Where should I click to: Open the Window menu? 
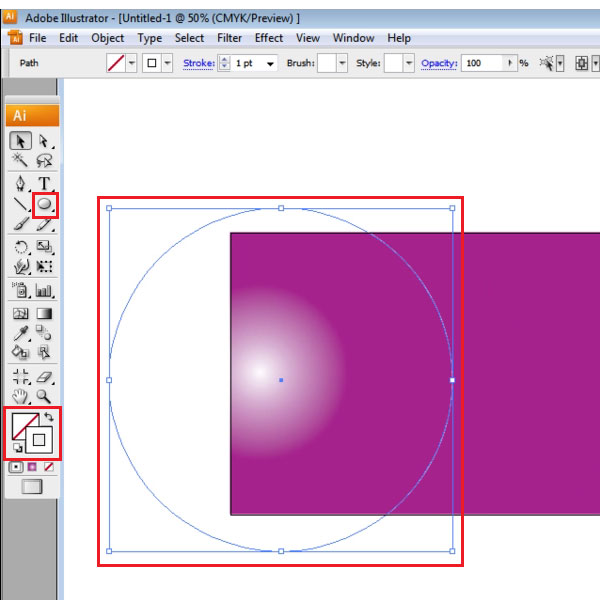pos(354,38)
